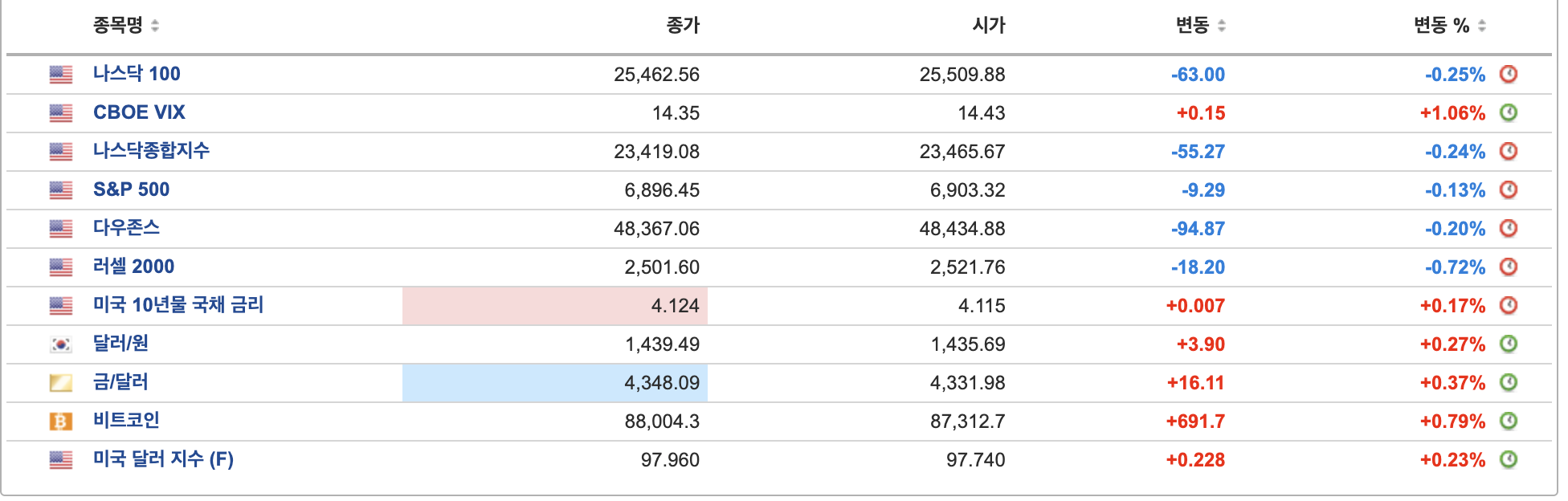Click the red clock icon in 미국 10년물 국채 금리 row
The image size is (1568, 501).
(x=1509, y=305)
